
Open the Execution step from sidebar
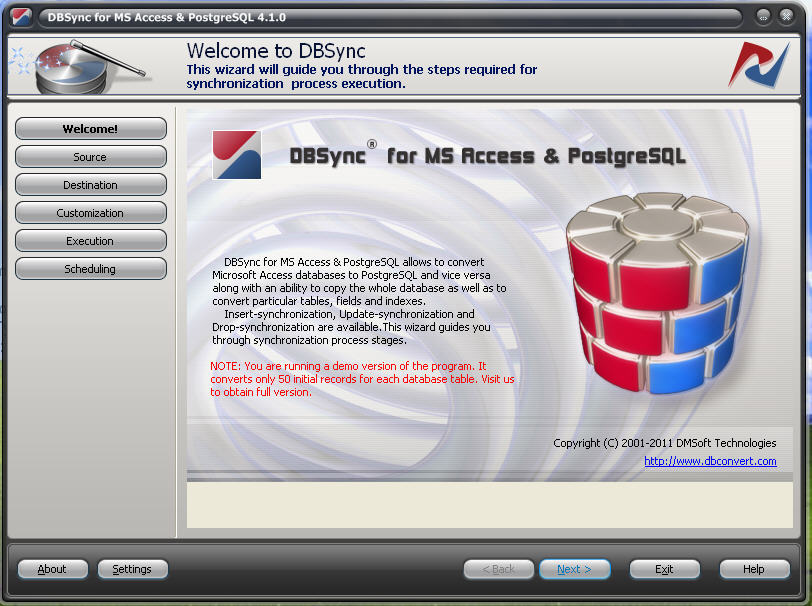[x=90, y=240]
